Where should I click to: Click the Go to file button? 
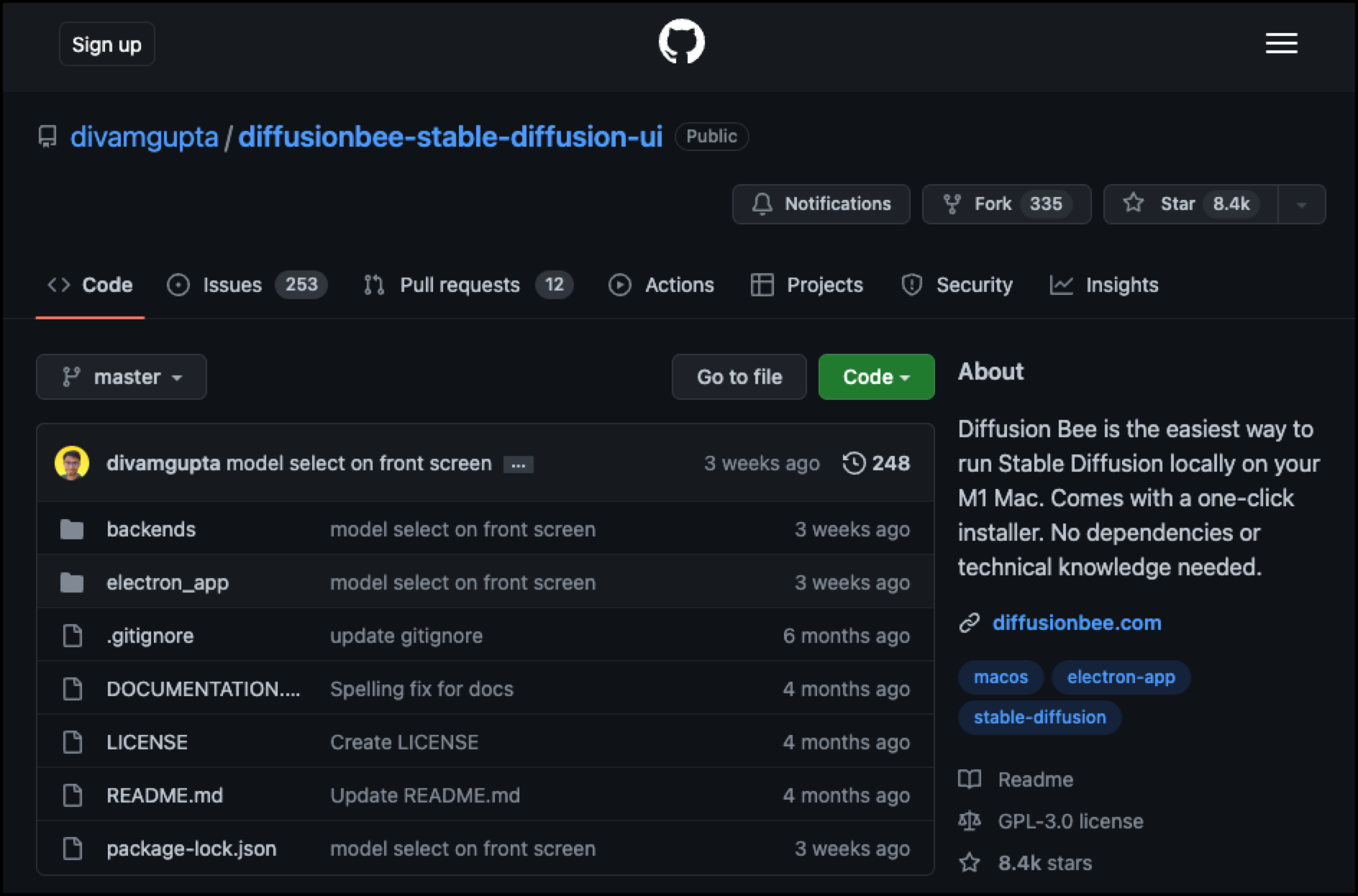[738, 376]
